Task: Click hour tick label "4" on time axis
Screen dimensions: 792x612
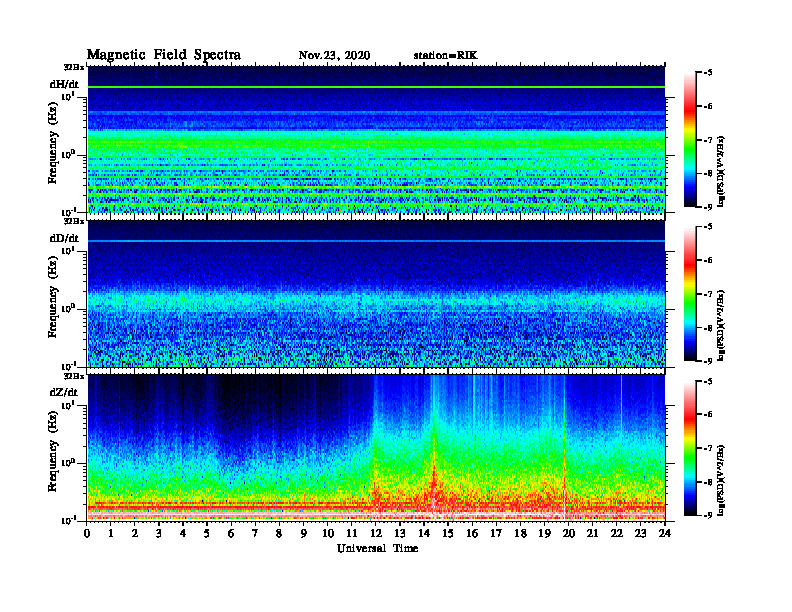Action: [183, 533]
